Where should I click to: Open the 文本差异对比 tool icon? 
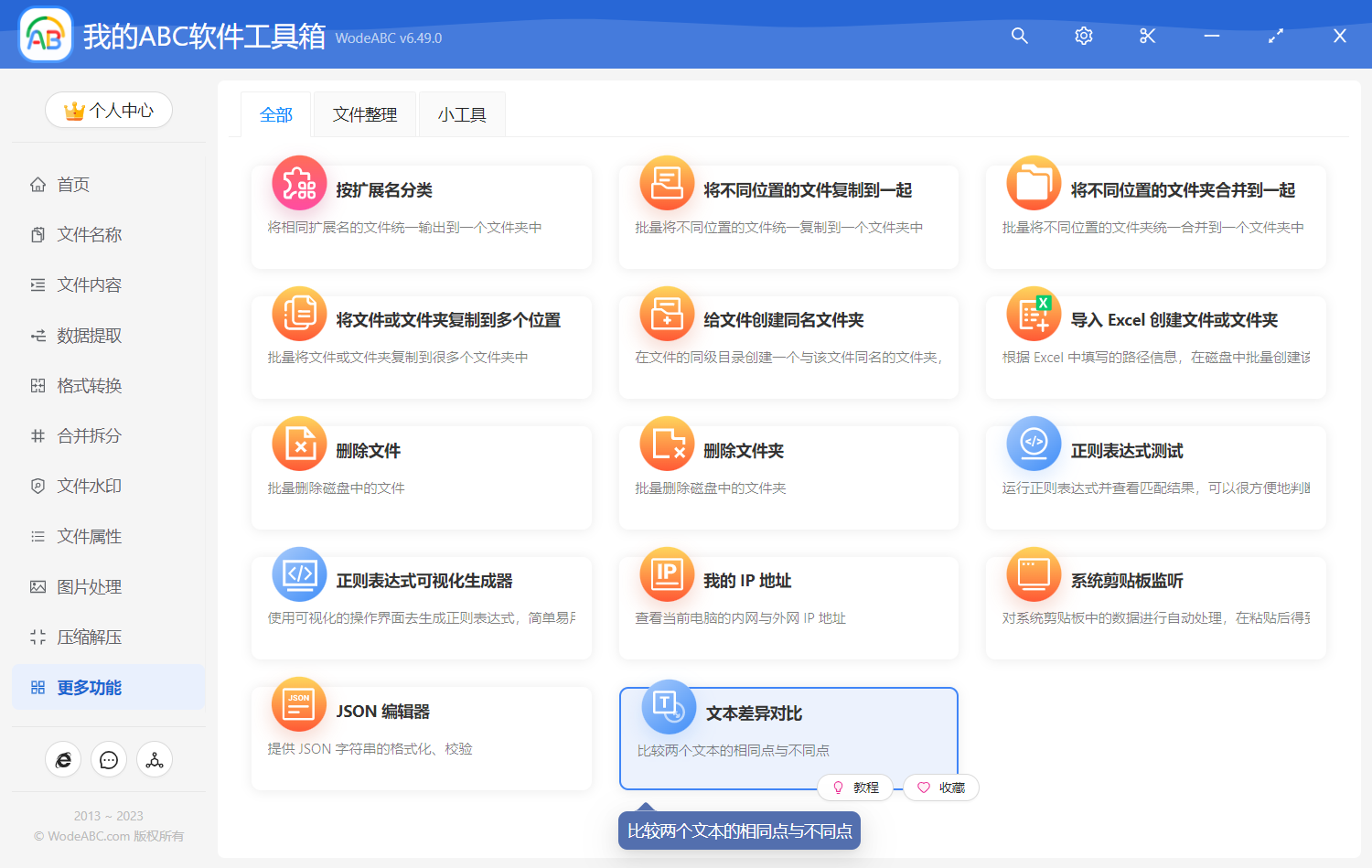pyautogui.click(x=667, y=704)
